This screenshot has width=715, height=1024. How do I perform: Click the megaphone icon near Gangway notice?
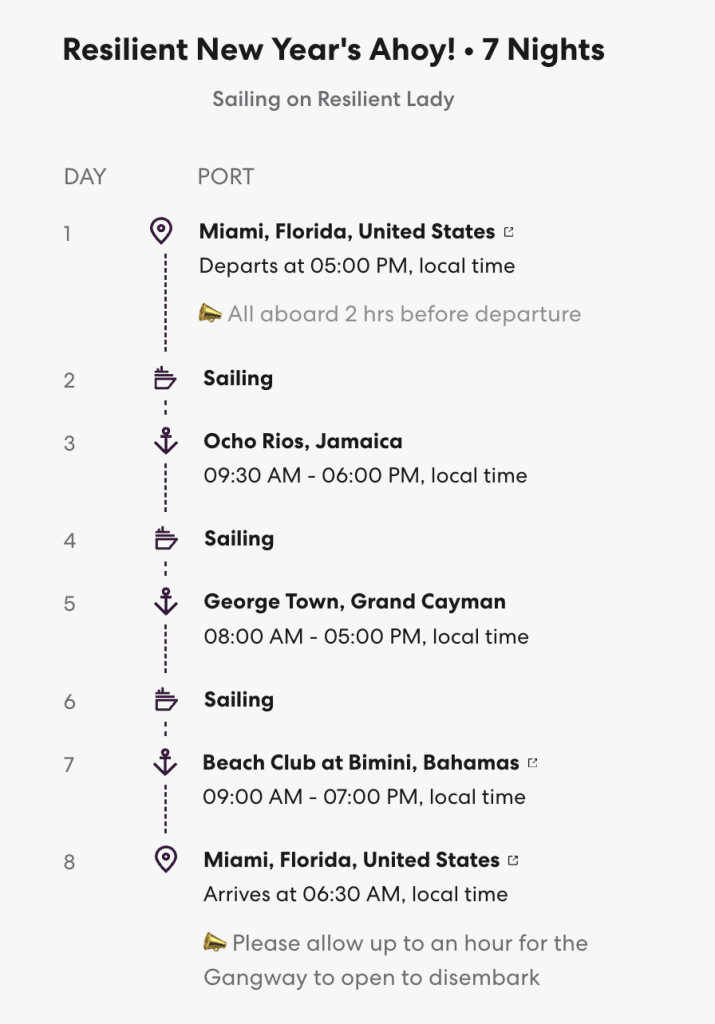214,942
